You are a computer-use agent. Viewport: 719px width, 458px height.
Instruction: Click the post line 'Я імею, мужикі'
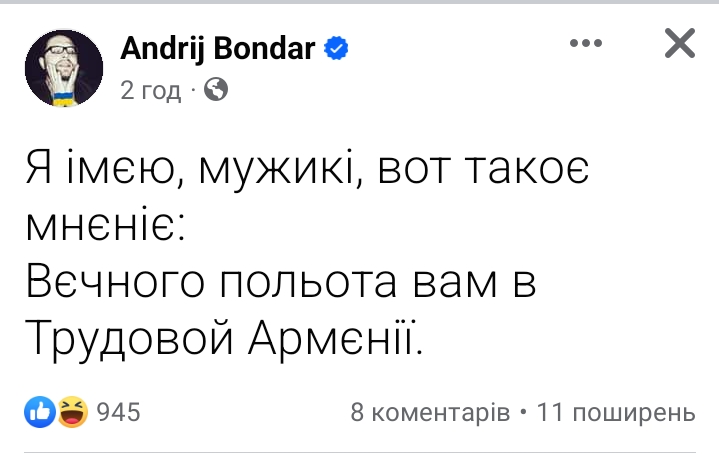coord(191,168)
